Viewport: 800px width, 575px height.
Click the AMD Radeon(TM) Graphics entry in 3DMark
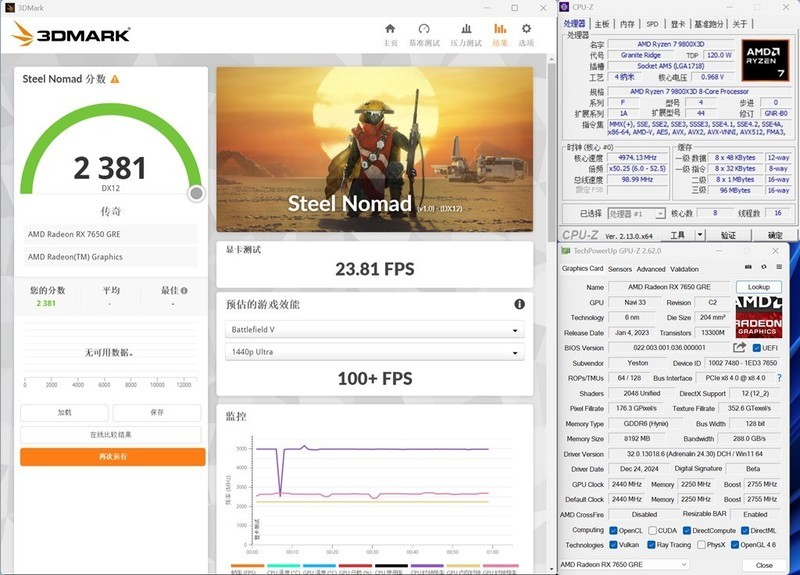(111, 257)
